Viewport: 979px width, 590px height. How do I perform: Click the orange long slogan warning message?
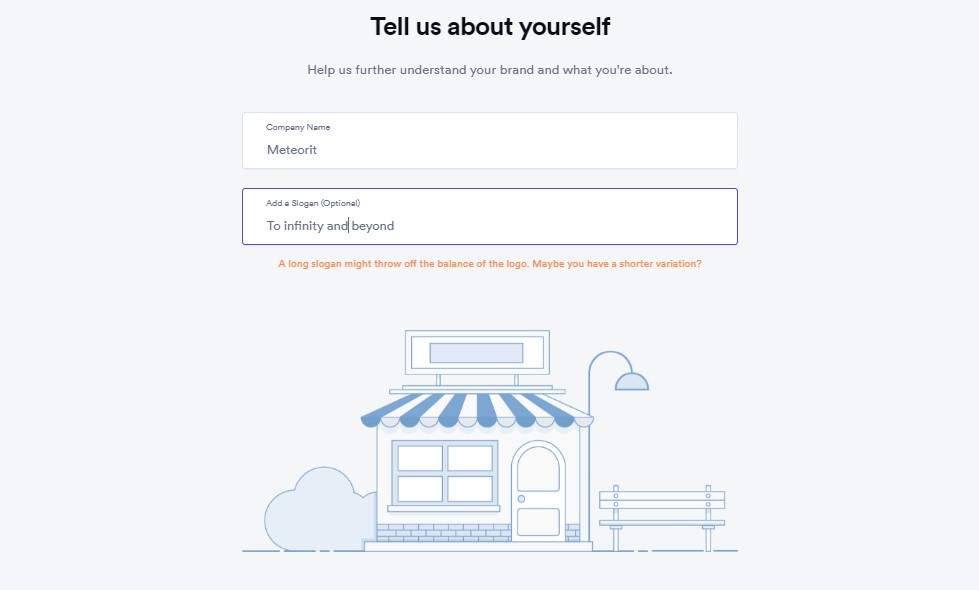coord(490,264)
